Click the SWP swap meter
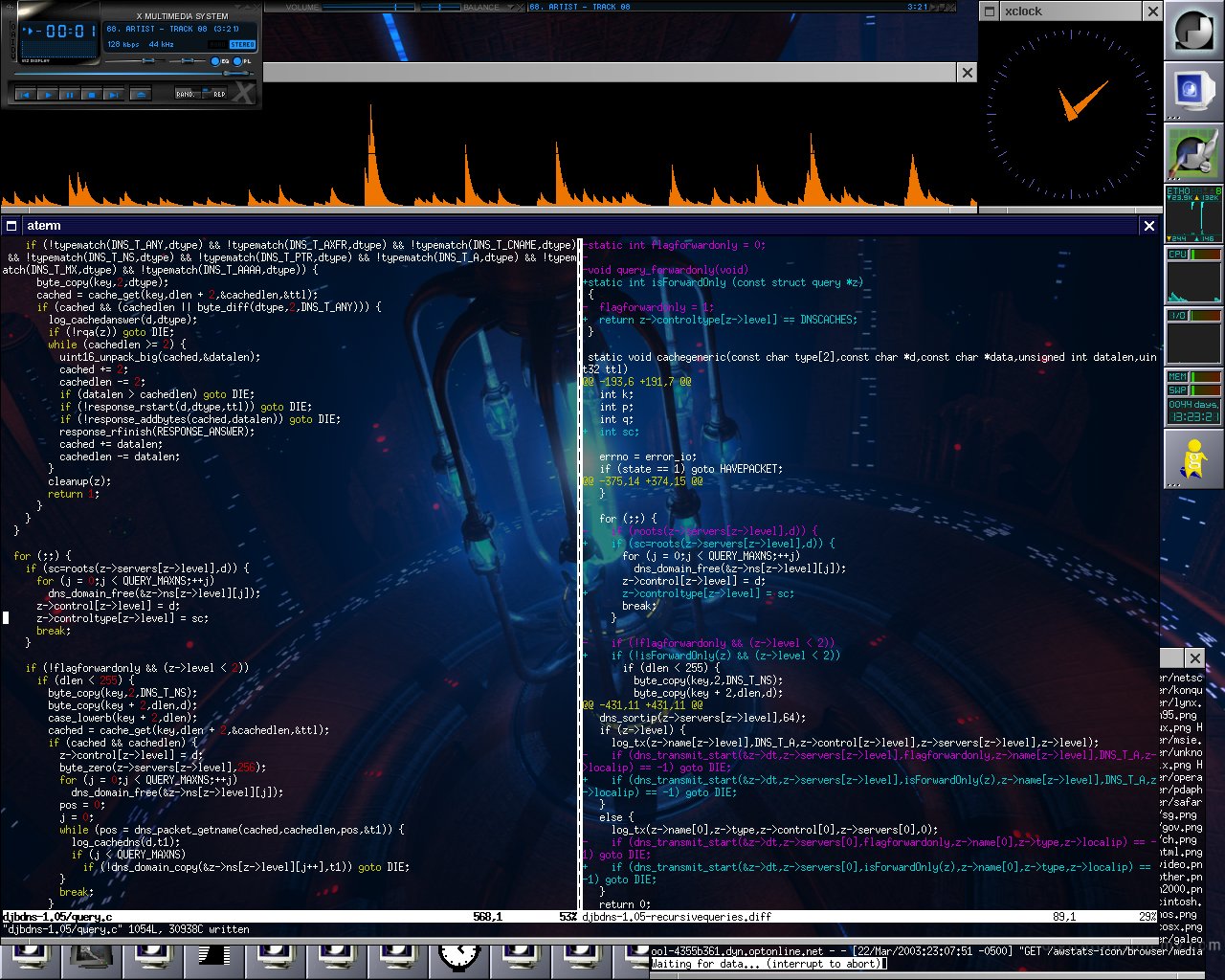Viewport: 1225px width, 980px height. [1193, 390]
